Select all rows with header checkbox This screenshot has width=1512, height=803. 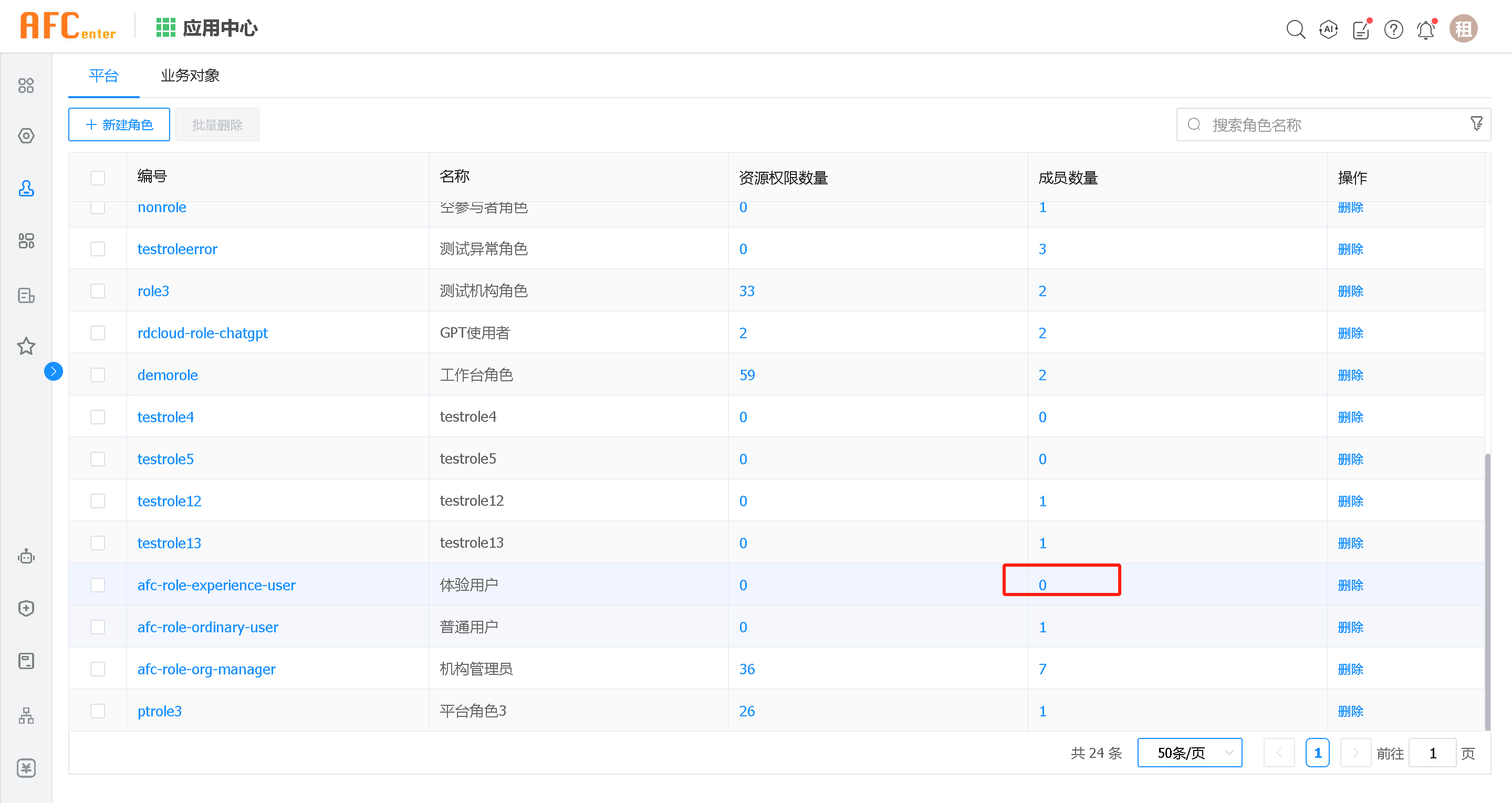click(x=98, y=178)
